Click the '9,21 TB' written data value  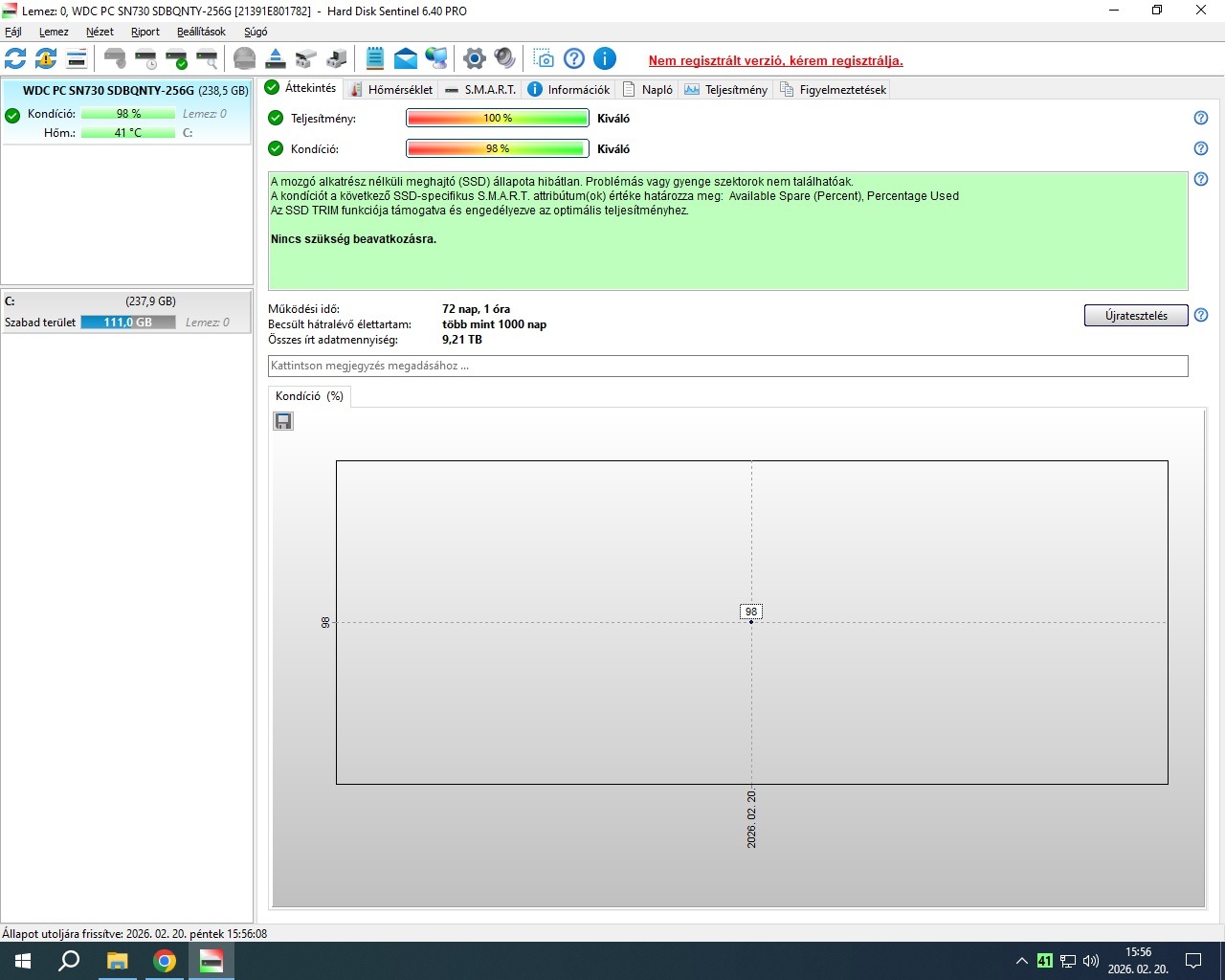click(462, 340)
